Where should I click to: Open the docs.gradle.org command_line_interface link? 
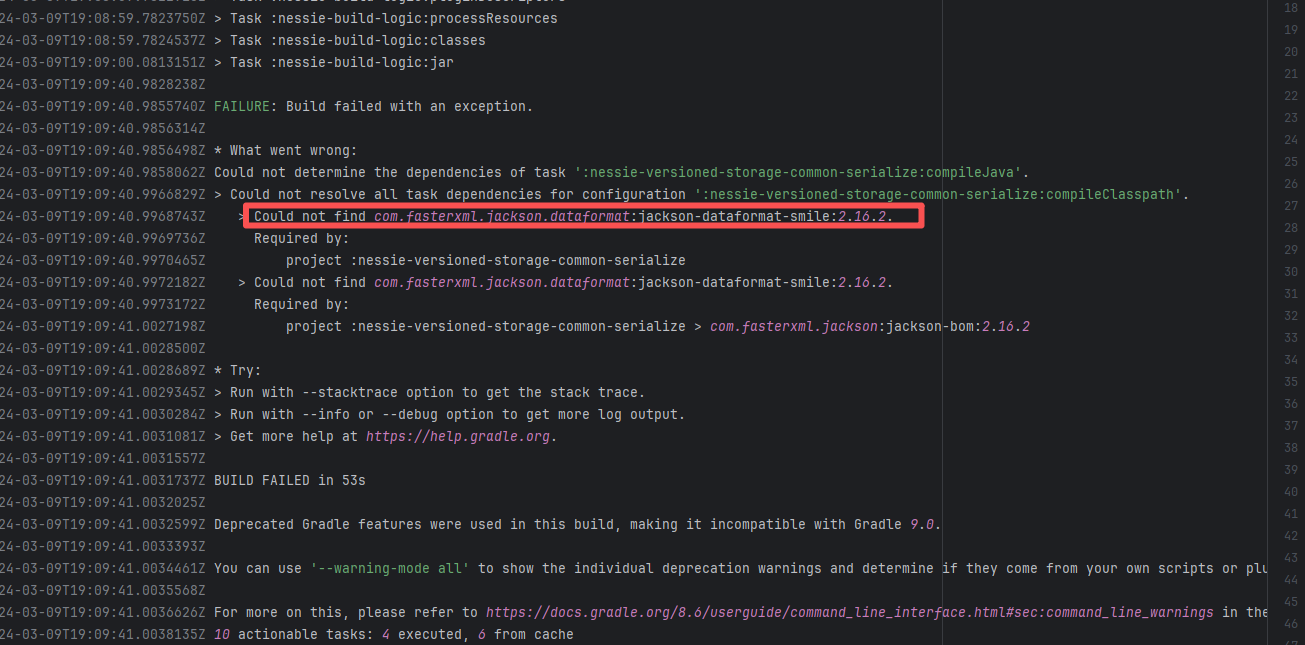(x=849, y=612)
